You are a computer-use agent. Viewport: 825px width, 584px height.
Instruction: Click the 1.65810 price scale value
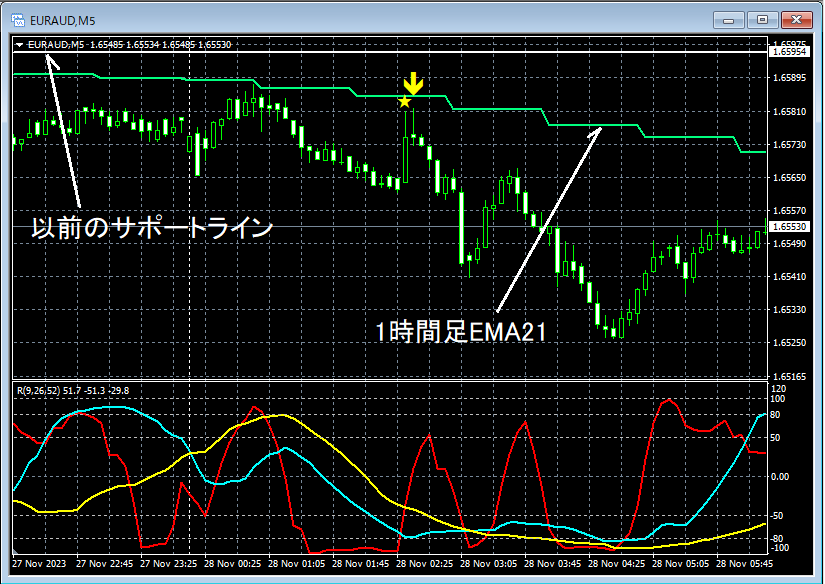pyautogui.click(x=790, y=112)
